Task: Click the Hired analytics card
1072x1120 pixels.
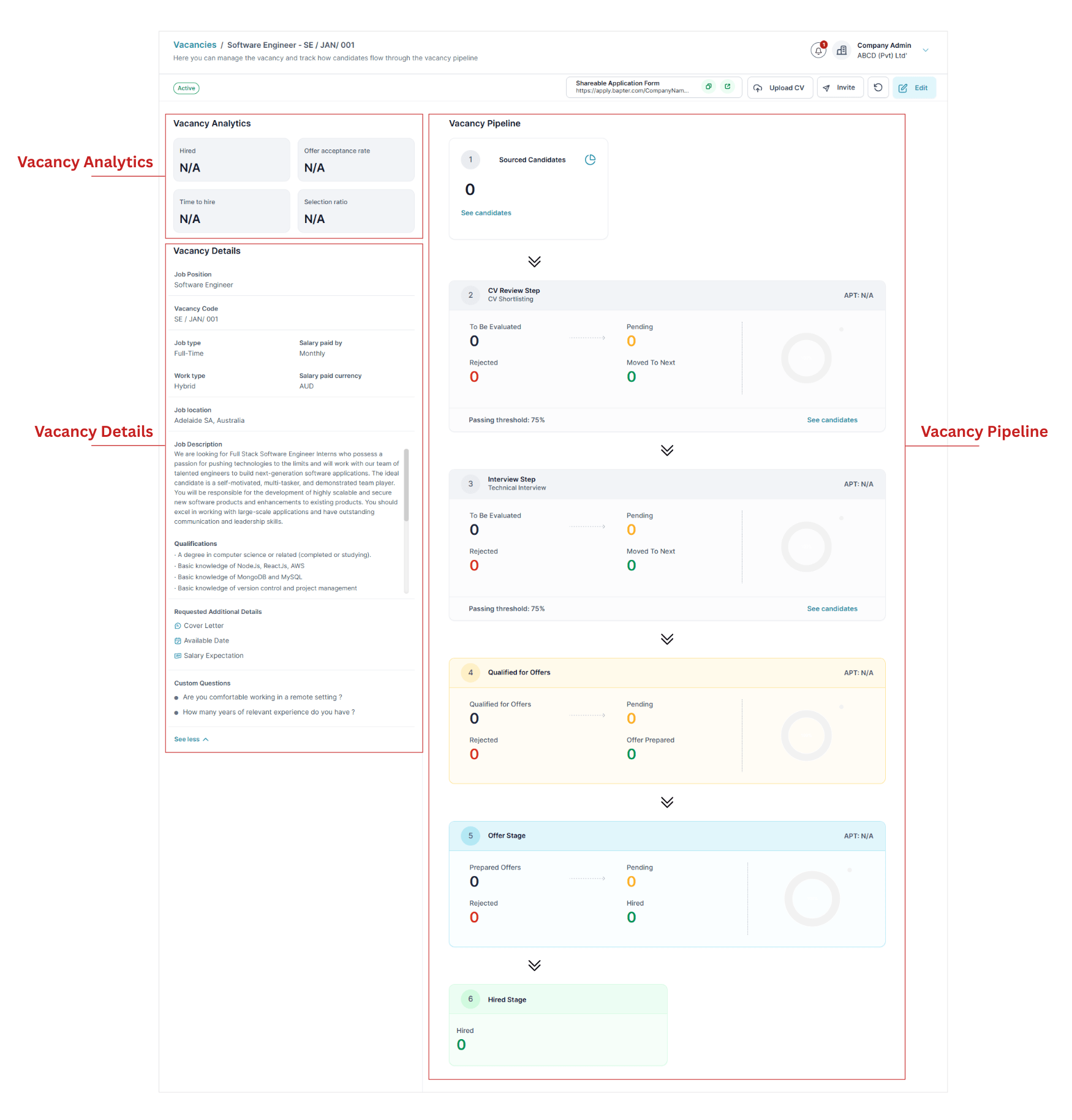Action: coord(232,160)
